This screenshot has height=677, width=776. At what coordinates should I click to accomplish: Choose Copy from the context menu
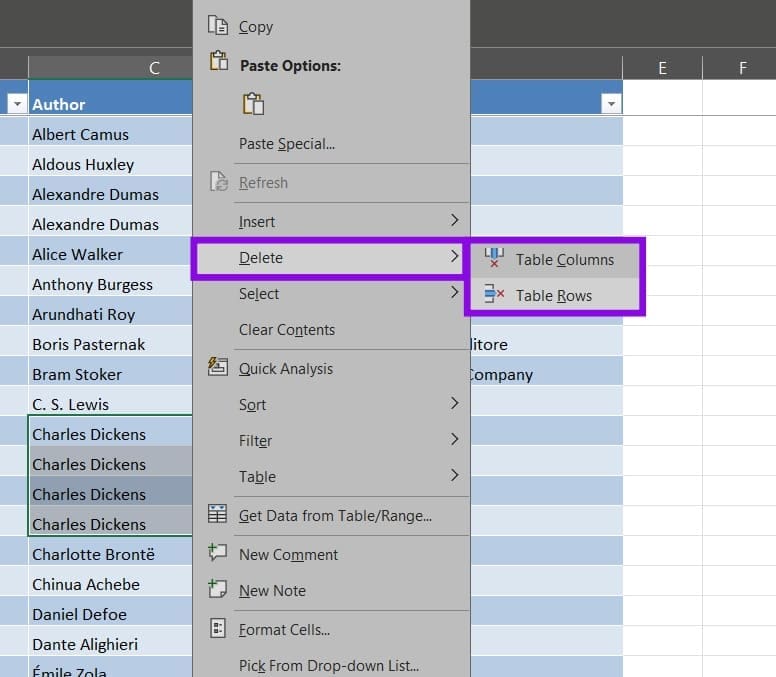[x=331, y=27]
